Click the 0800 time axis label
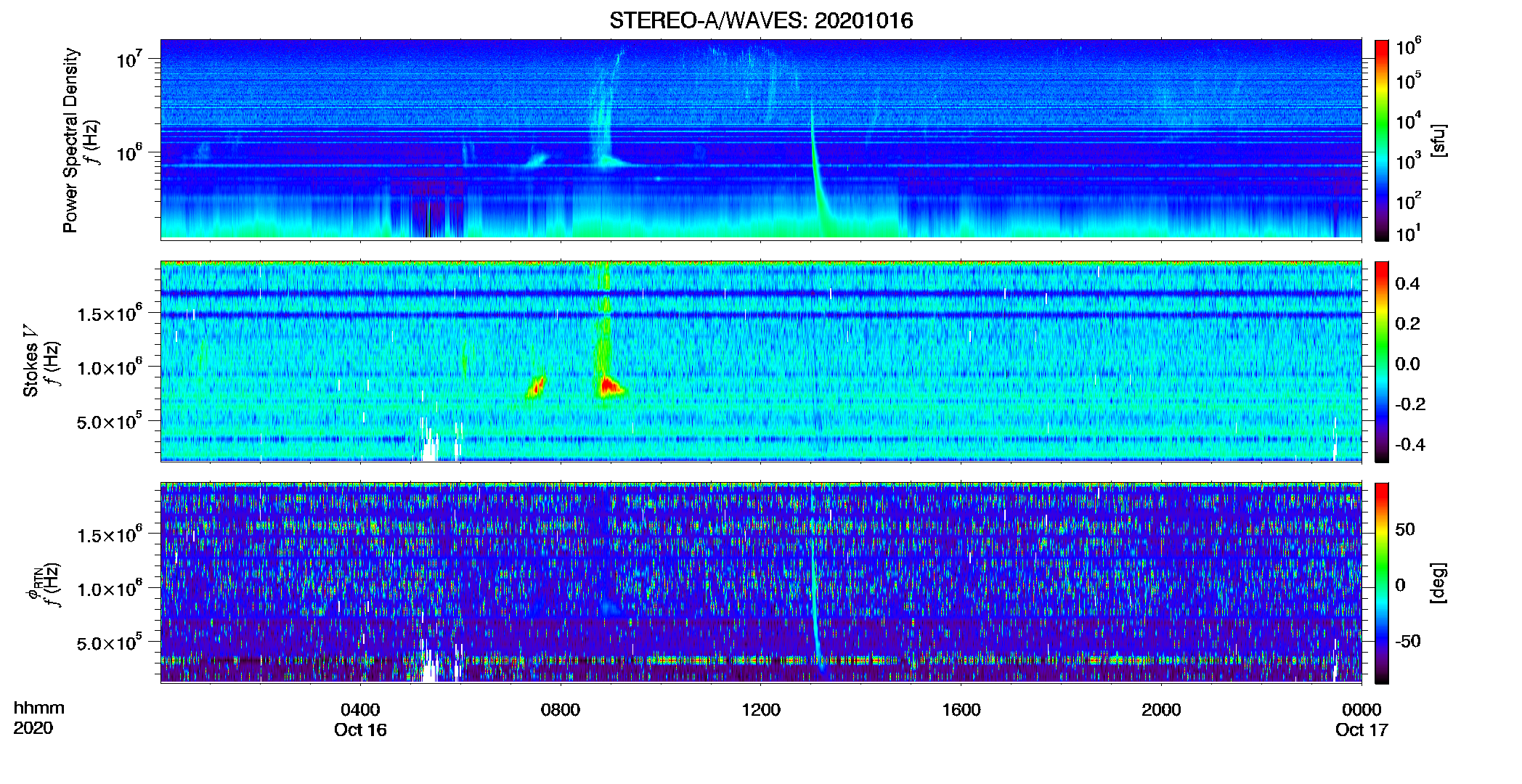1522x784 pixels. coord(561,709)
